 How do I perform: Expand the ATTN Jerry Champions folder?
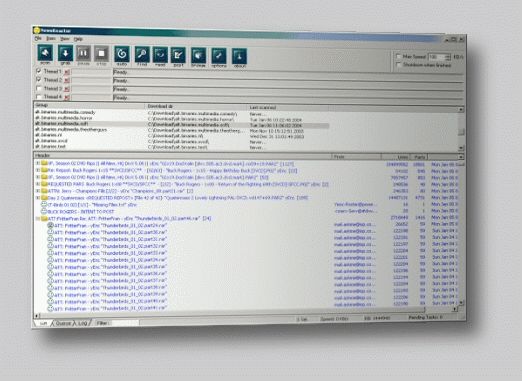38,191
